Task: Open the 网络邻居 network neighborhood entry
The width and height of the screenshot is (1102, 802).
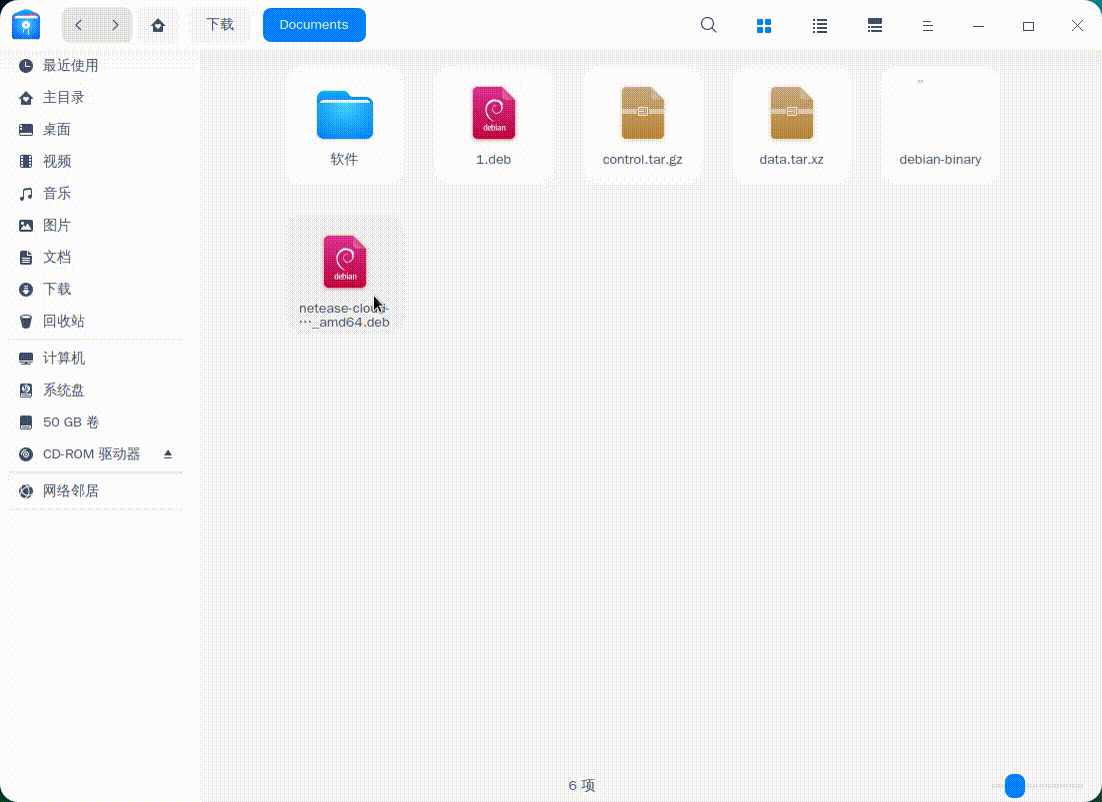Action: [x=70, y=491]
